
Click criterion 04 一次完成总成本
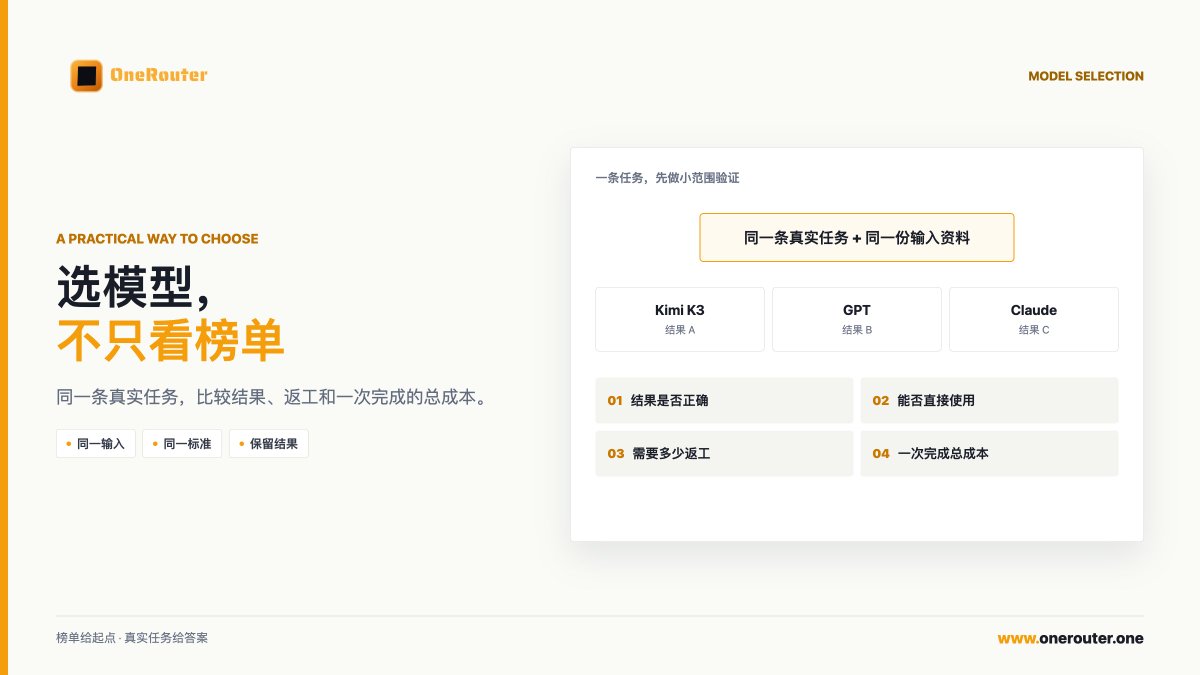point(990,454)
